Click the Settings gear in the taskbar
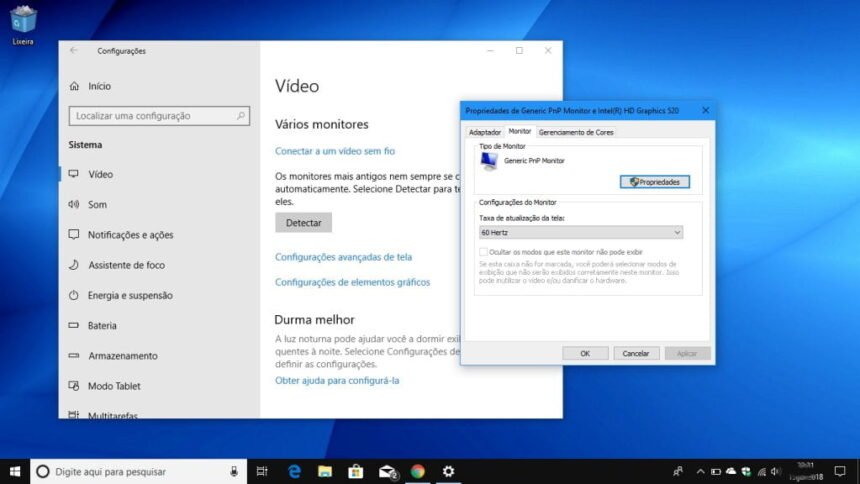This screenshot has height=484, width=860. pos(449,471)
